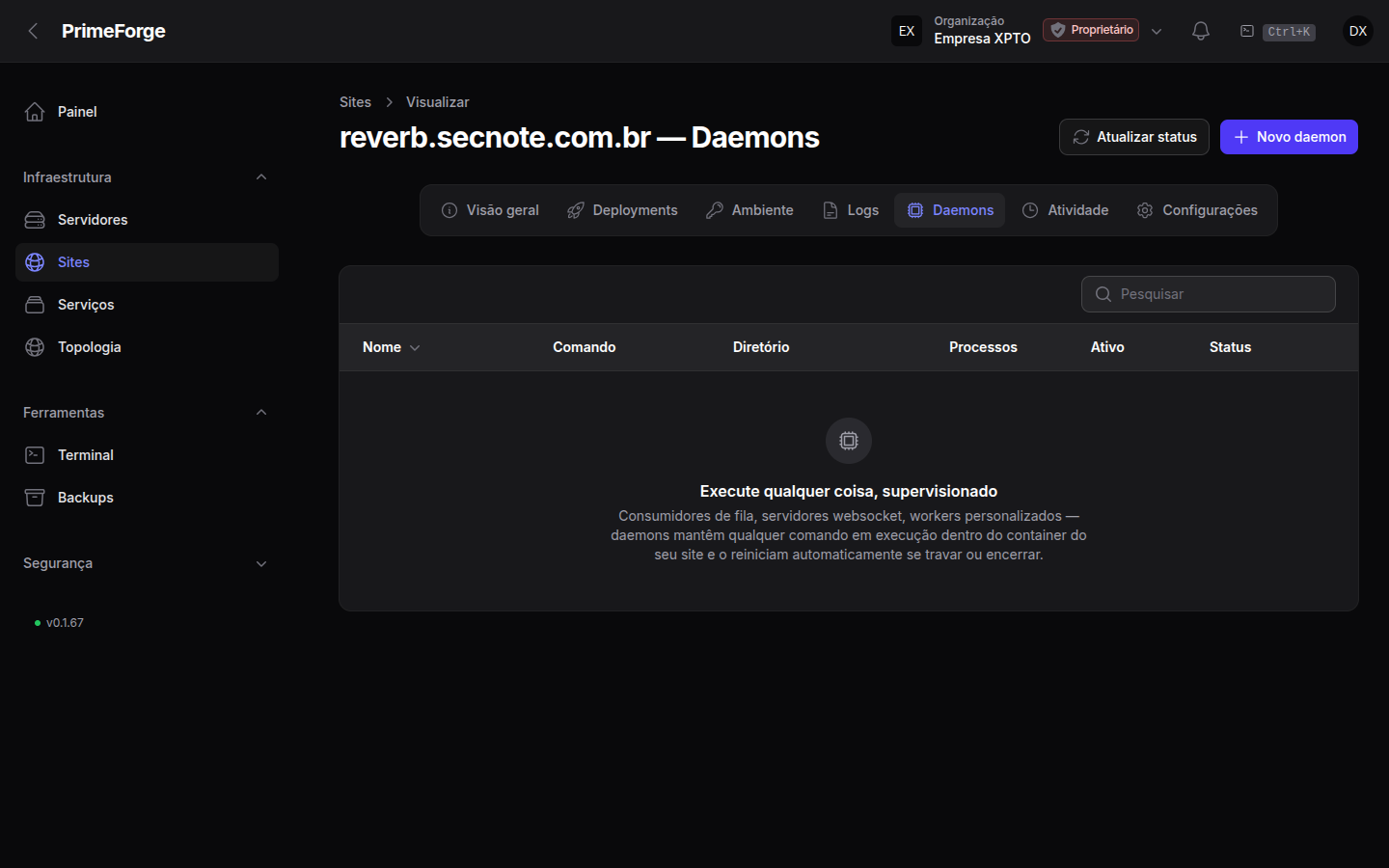Open Painel in the sidebar
This screenshot has height=868, width=1389.
[x=147, y=112]
